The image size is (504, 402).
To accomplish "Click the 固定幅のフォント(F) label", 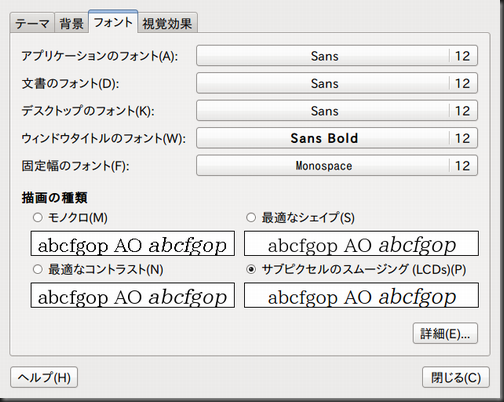I will (75, 166).
